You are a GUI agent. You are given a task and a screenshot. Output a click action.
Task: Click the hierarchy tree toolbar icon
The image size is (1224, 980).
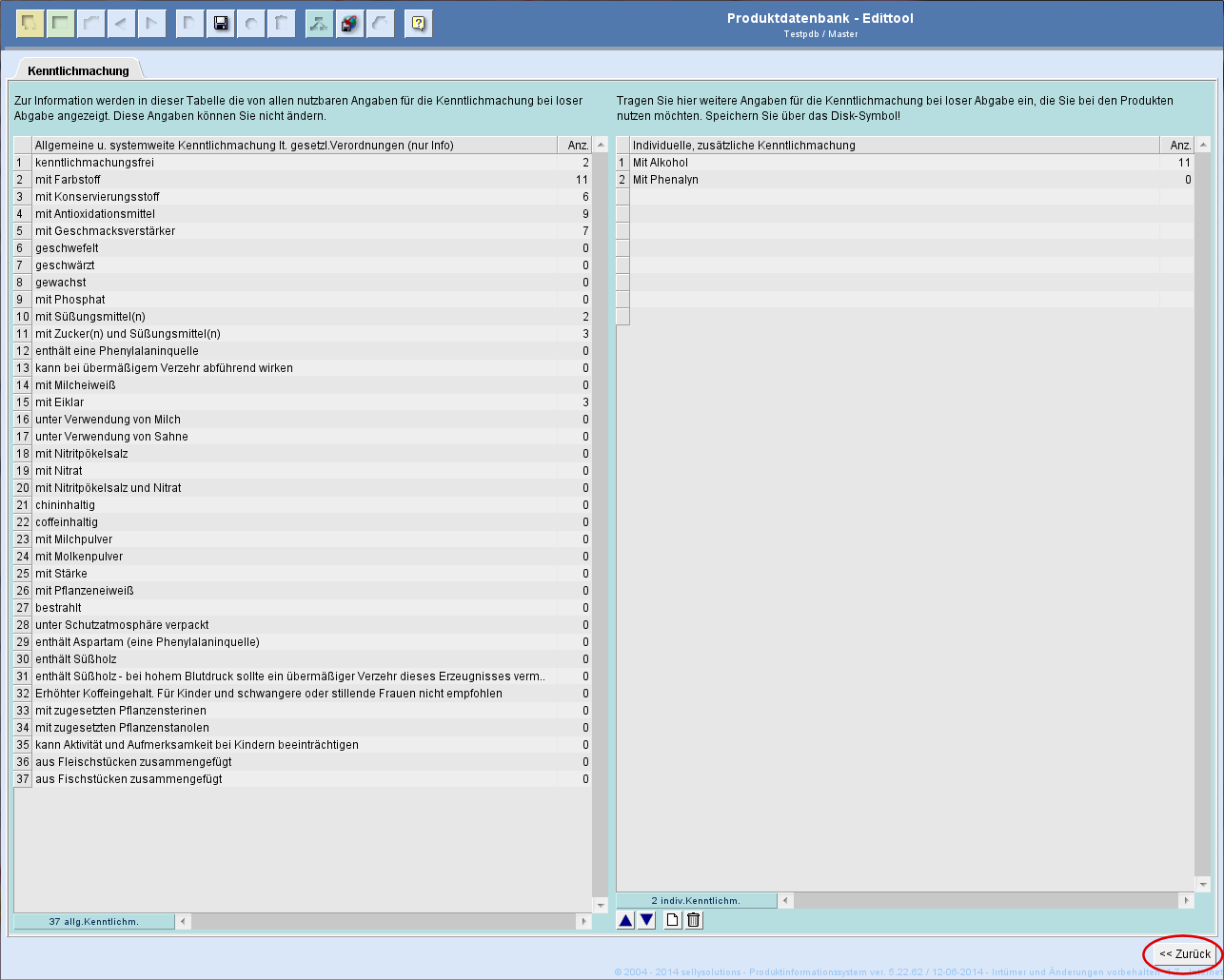pos(319,24)
